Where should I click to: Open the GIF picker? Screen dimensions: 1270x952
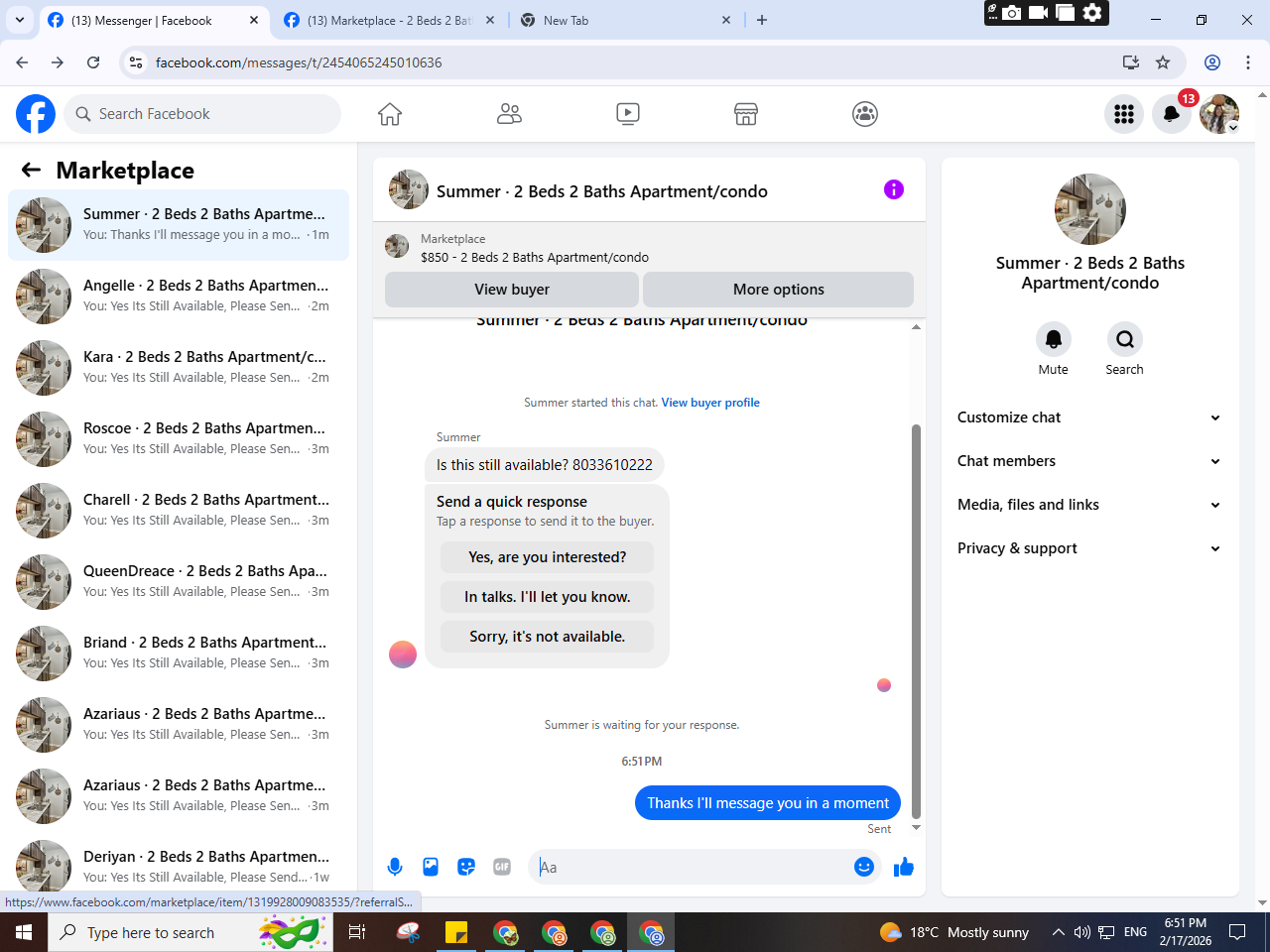(502, 867)
